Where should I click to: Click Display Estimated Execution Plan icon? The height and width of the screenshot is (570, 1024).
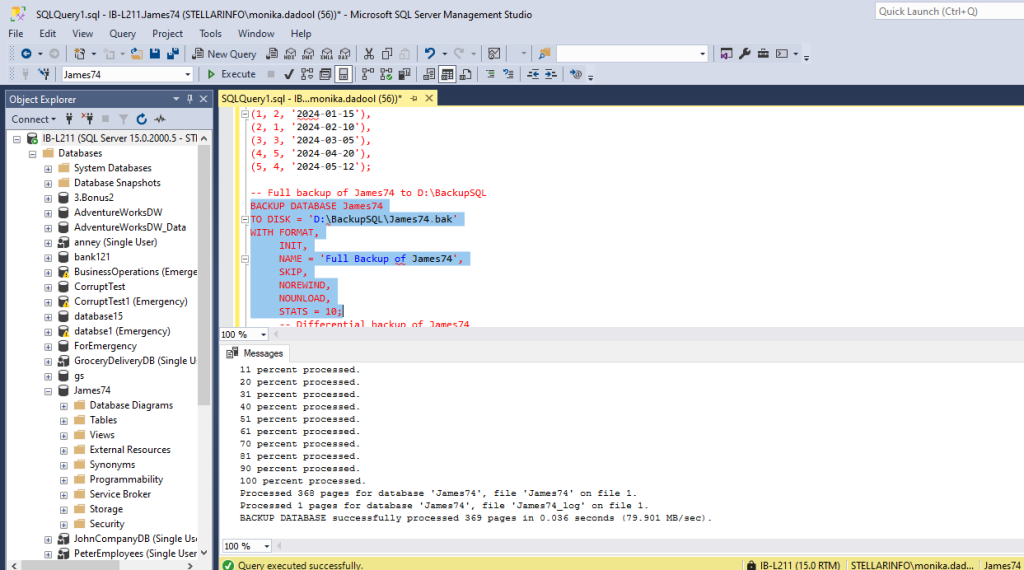pyautogui.click(x=307, y=74)
